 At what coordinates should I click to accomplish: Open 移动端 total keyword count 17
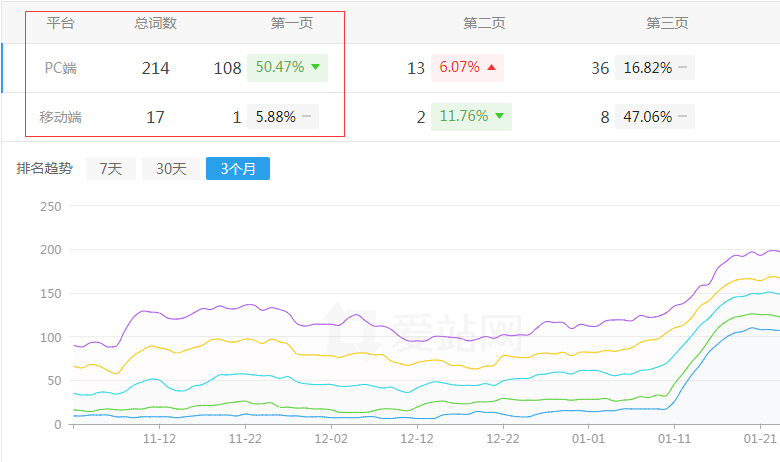click(155, 117)
